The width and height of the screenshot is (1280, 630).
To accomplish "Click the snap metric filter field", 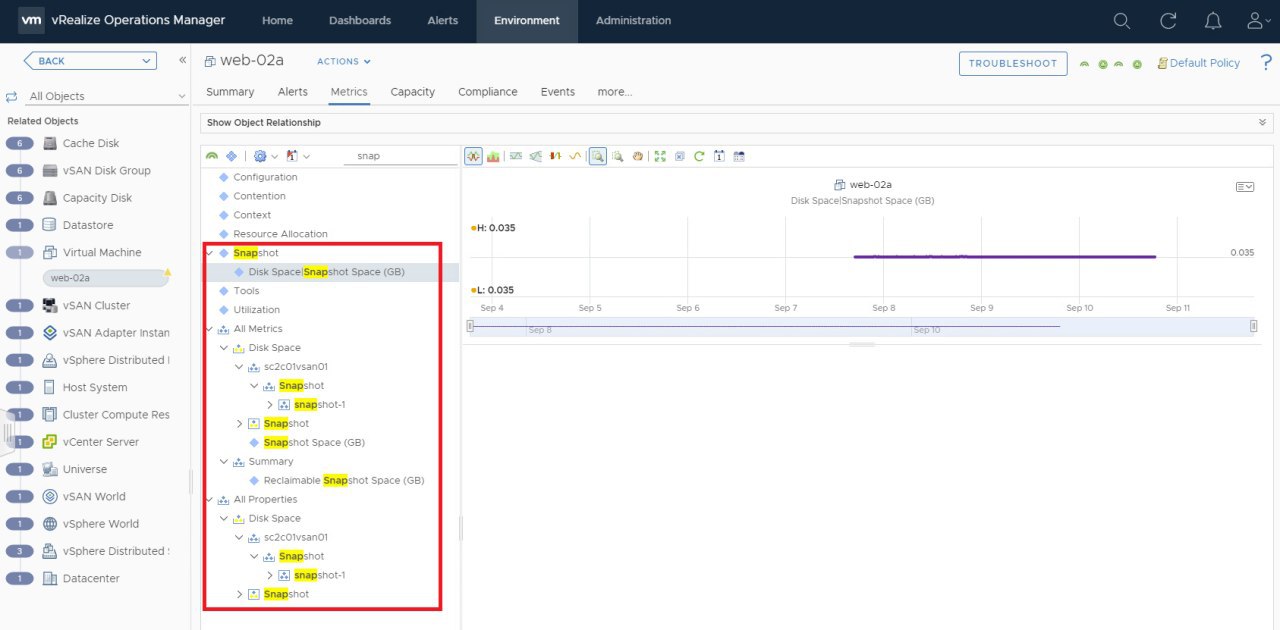I will tap(399, 156).
